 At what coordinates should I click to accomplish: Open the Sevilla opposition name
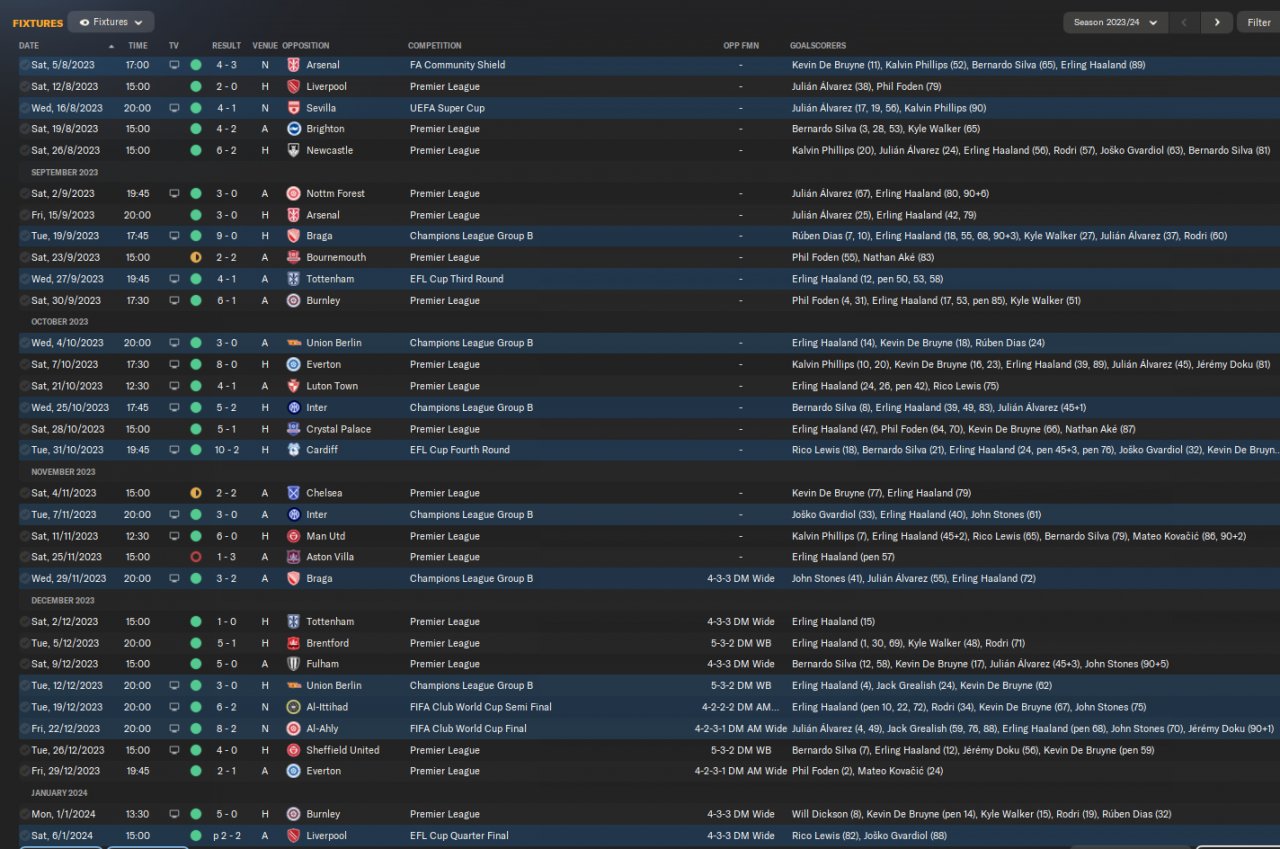pyautogui.click(x=321, y=108)
